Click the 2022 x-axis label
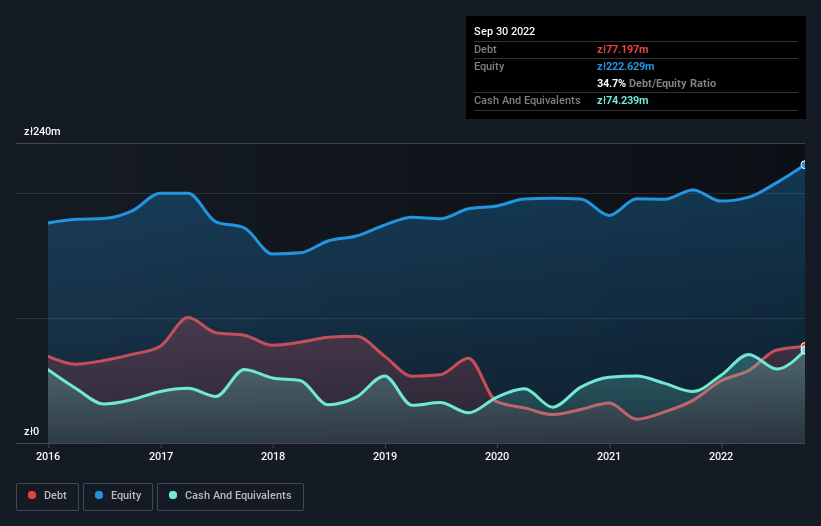The width and height of the screenshot is (821, 526). tap(721, 456)
